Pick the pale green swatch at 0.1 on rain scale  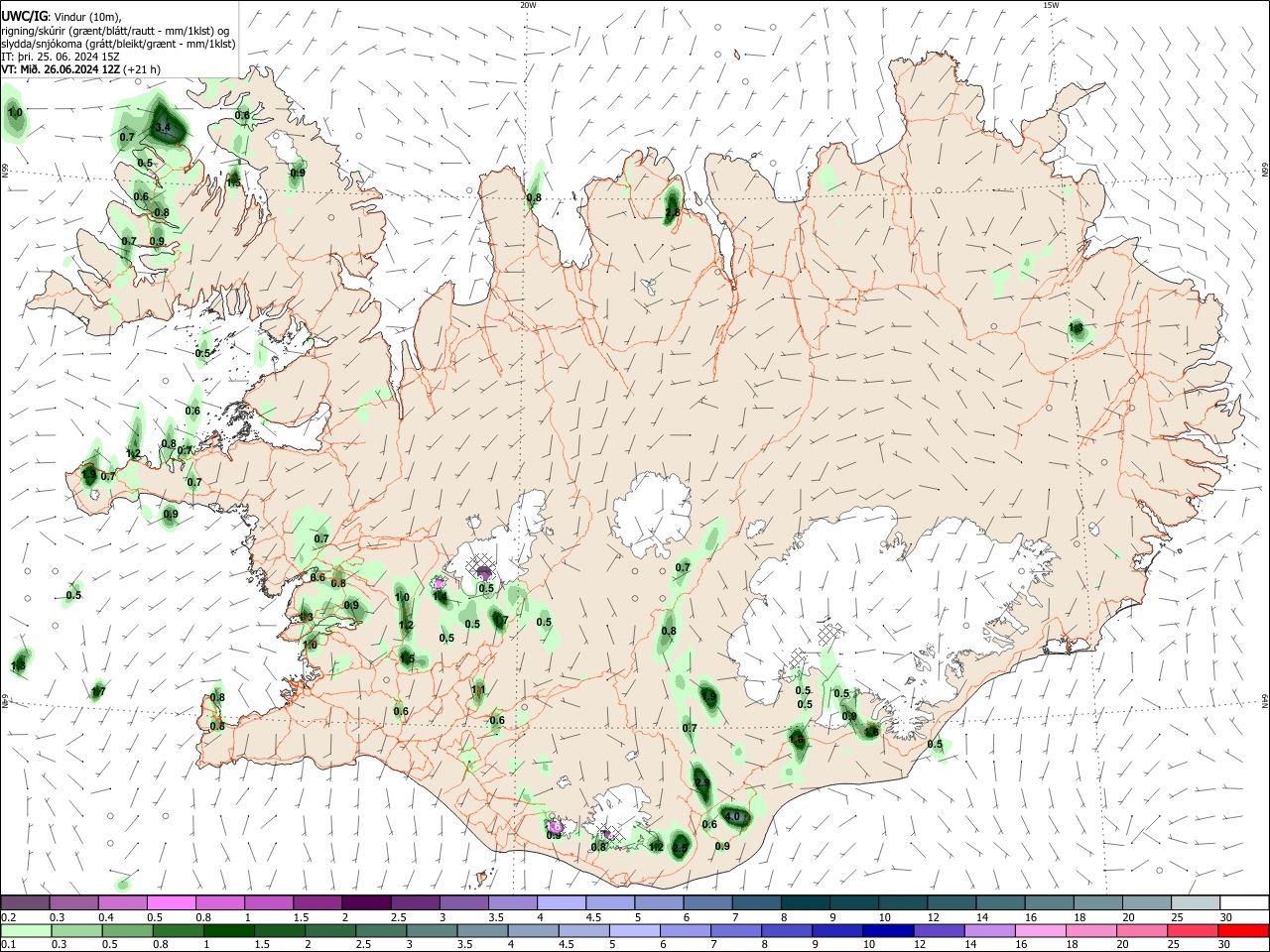point(26,930)
